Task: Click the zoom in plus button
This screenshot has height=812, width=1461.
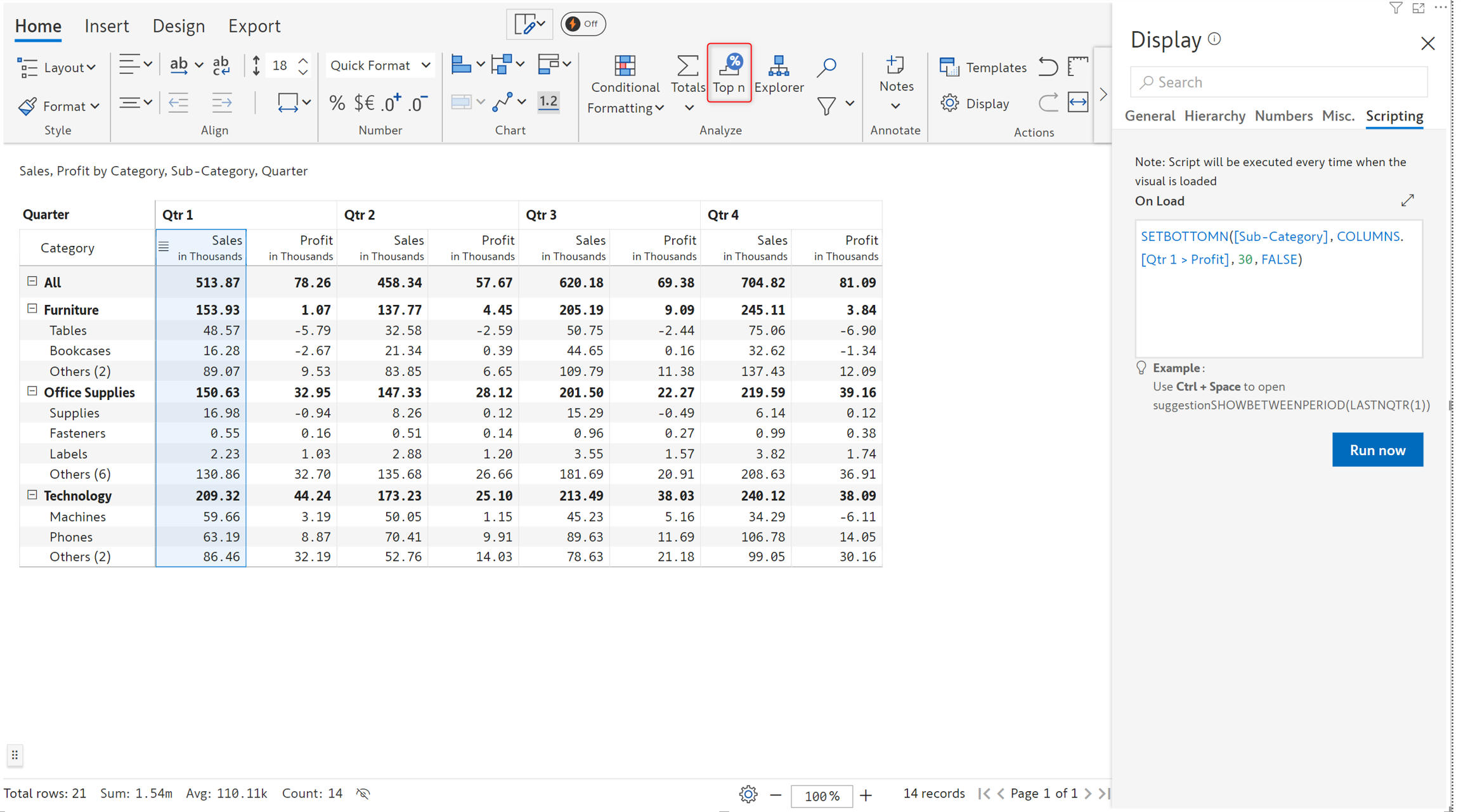Action: tap(866, 794)
